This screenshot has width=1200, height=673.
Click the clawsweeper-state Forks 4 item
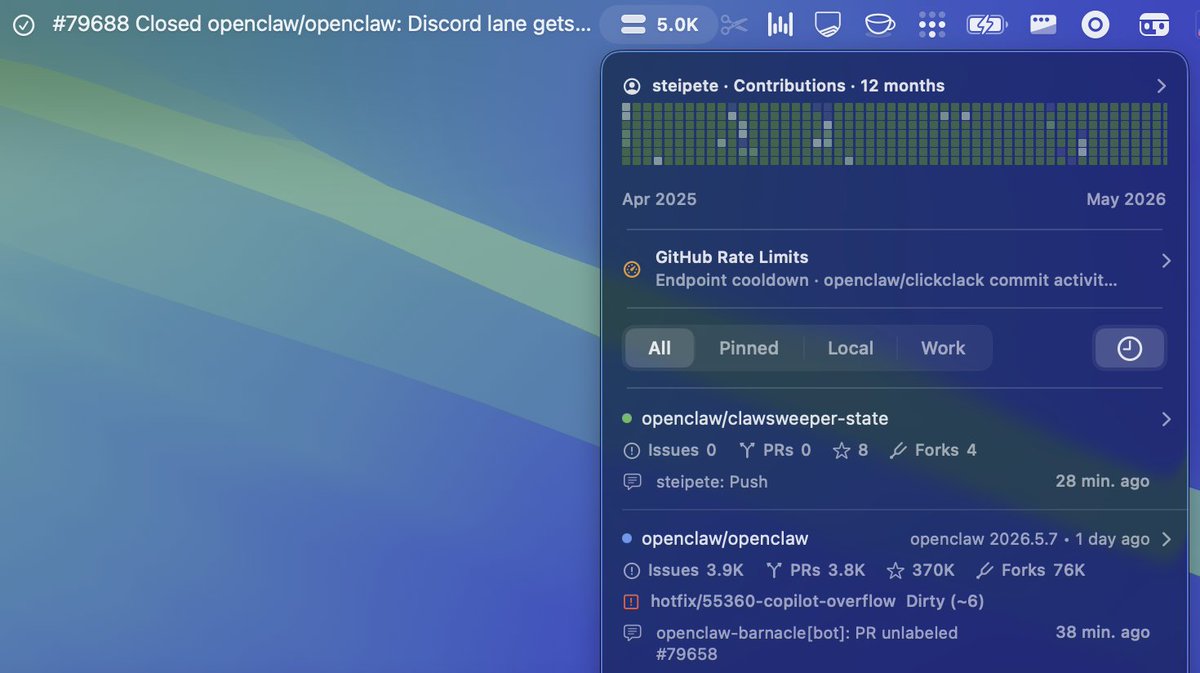(933, 450)
